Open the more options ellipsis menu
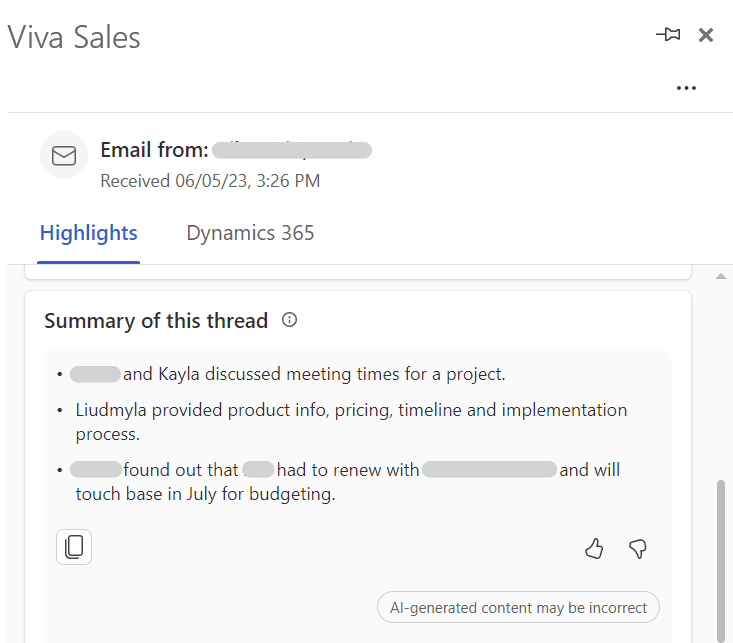 coord(686,88)
